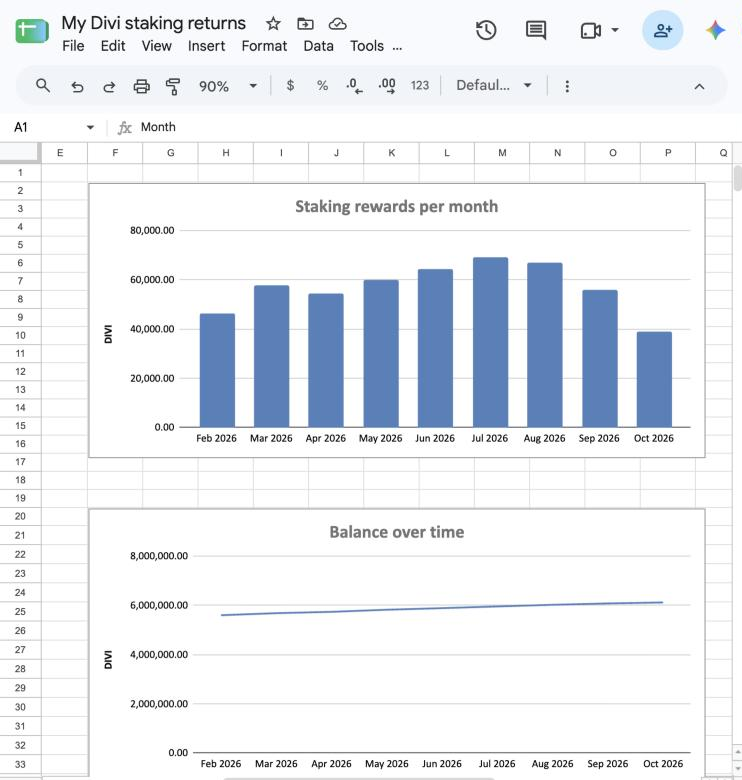
Task: Open the name box dropdown arrow
Action: (x=90, y=127)
